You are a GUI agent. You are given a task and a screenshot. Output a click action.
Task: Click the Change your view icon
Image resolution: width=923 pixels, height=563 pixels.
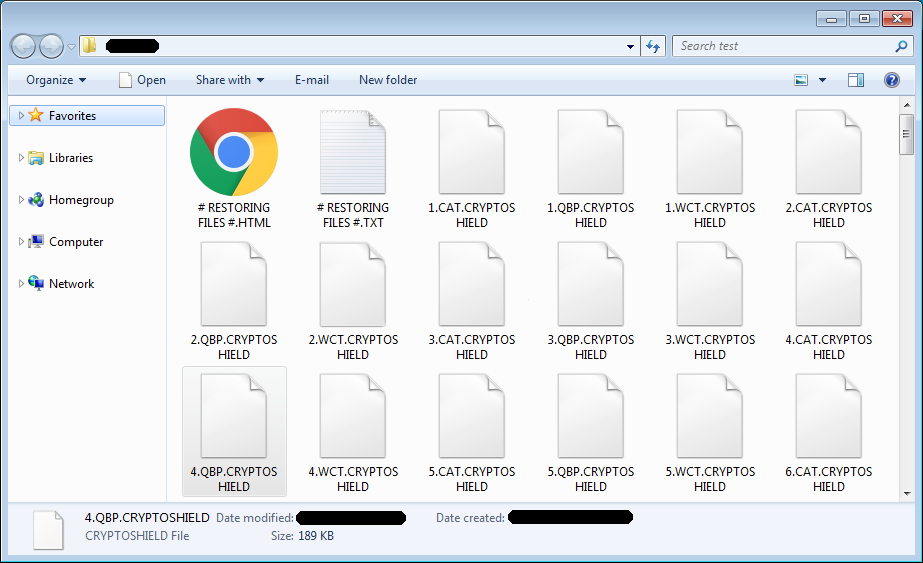pos(801,80)
